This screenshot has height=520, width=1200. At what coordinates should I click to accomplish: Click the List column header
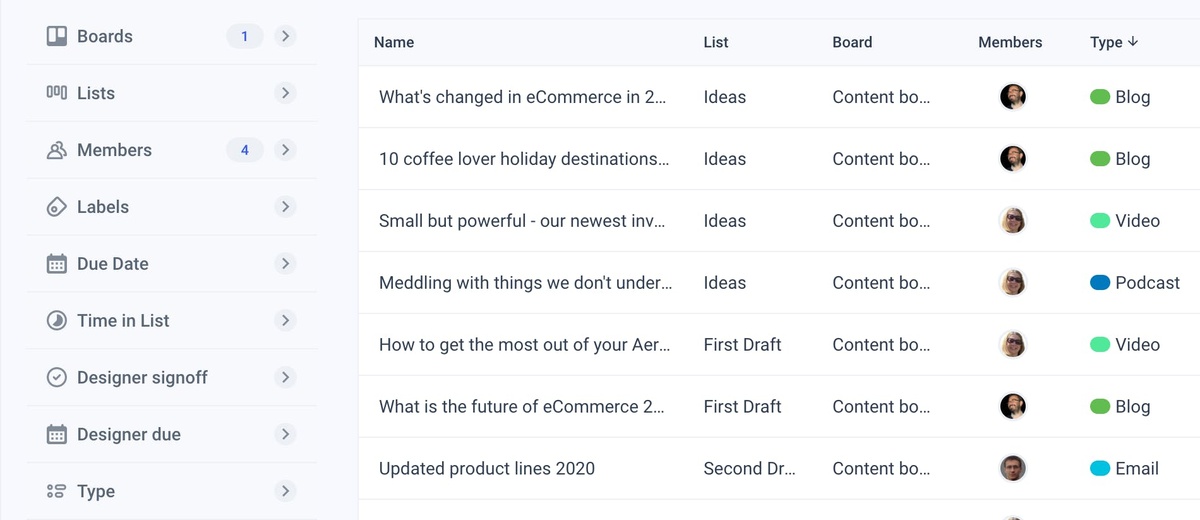click(x=716, y=42)
